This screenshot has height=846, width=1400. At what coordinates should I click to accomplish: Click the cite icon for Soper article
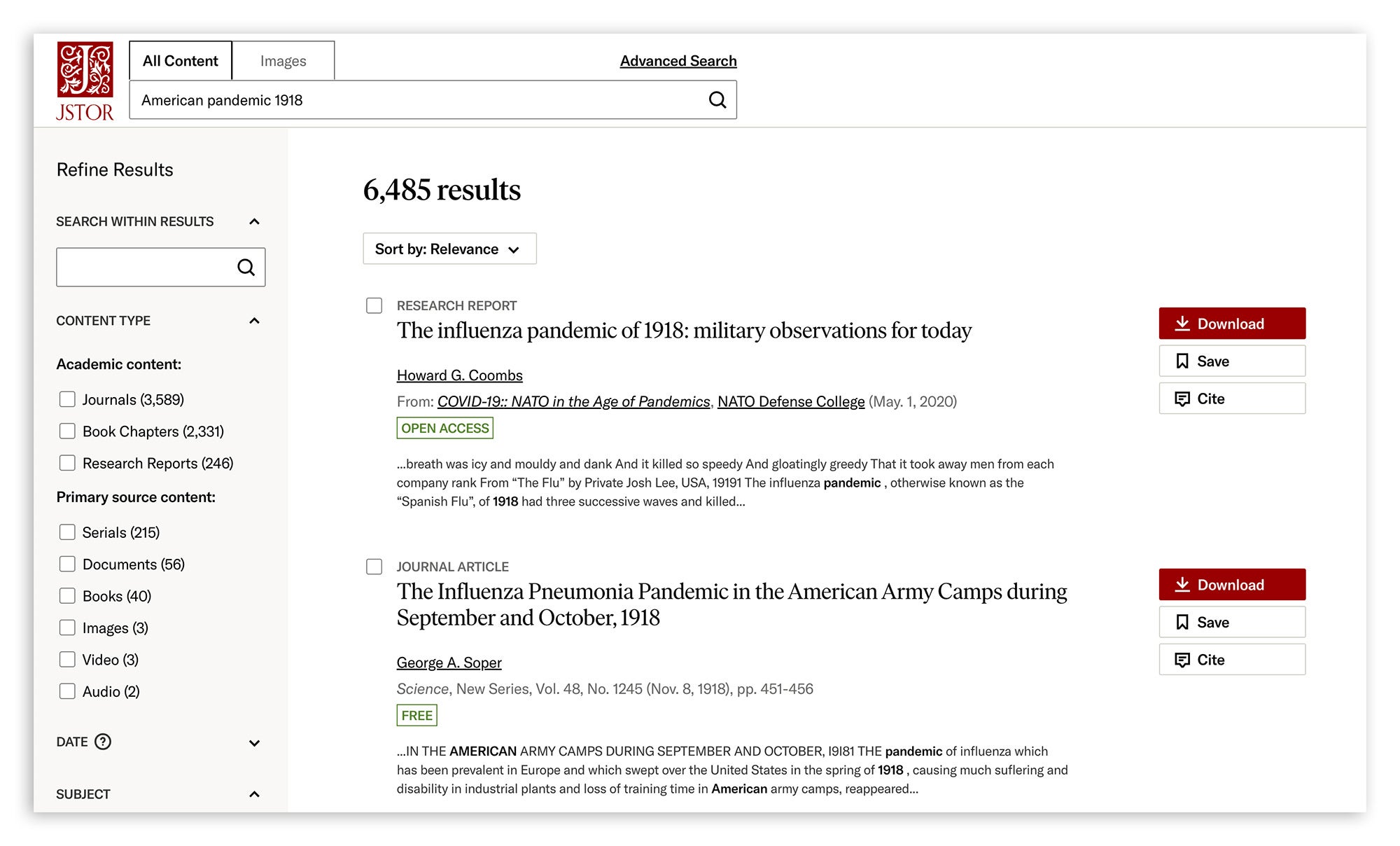1182,660
